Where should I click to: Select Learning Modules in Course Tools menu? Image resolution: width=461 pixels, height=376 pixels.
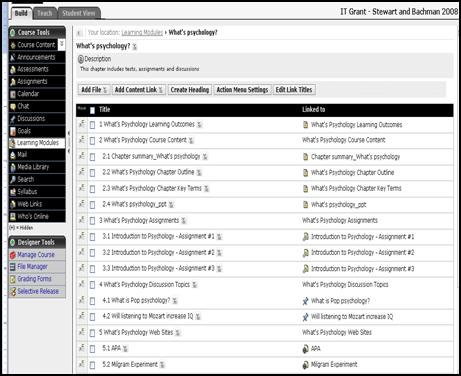coord(37,143)
